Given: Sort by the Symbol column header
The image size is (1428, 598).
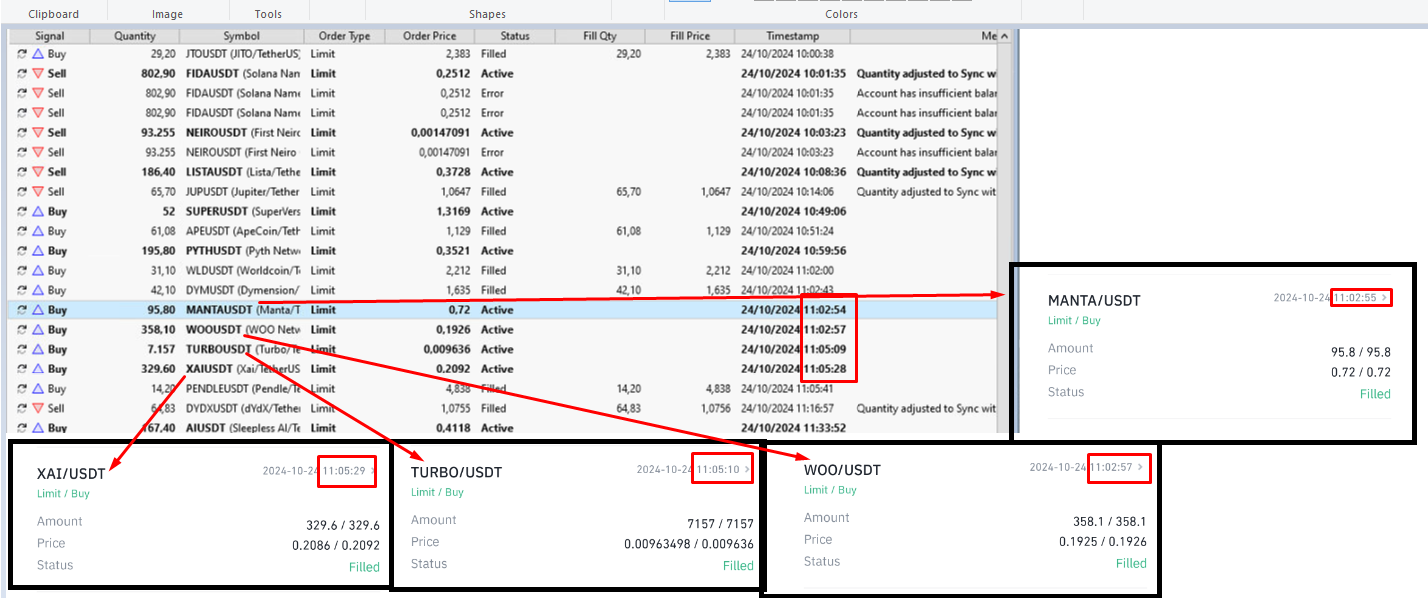Looking at the screenshot, I should pos(242,36).
